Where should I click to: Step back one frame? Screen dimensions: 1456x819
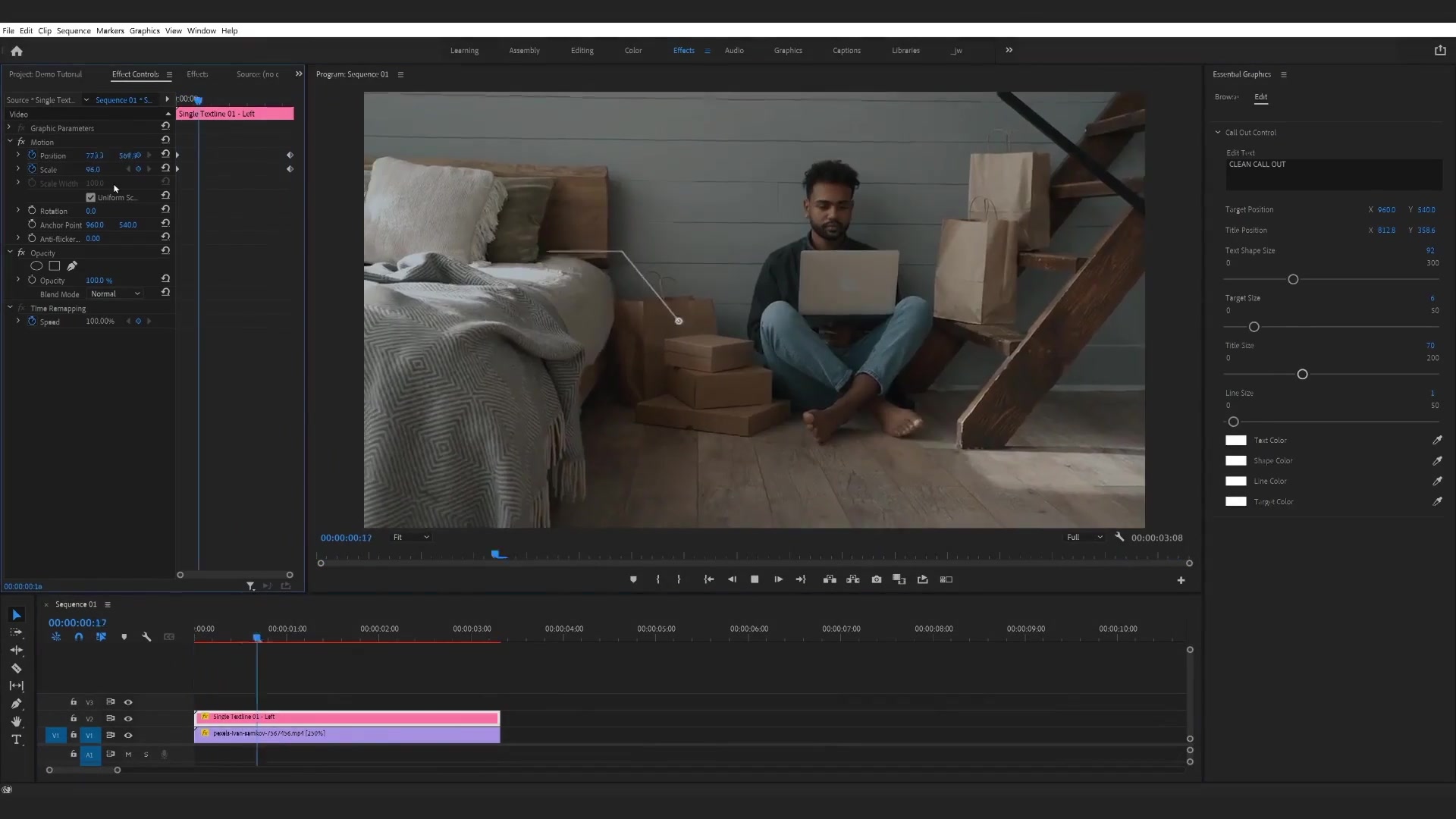pyautogui.click(x=732, y=579)
